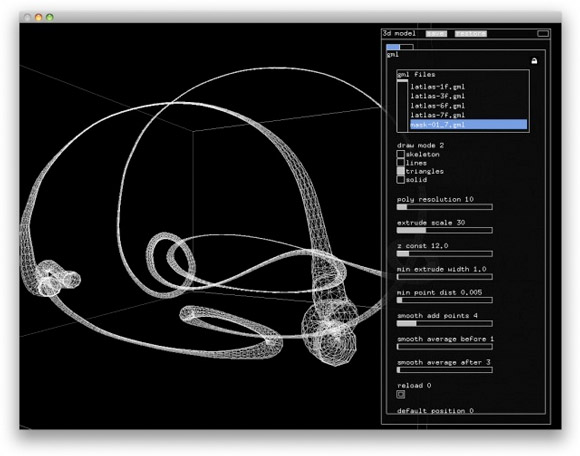Collapse the 3d model panel with the corner box
The image size is (580, 456).
pos(543,34)
